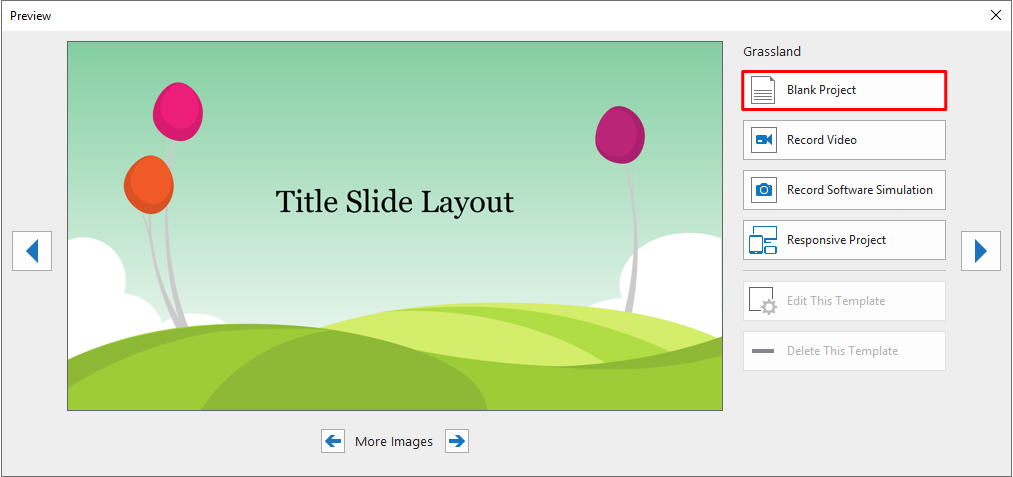
Task: Show previous image under More Images
Action: (x=333, y=441)
